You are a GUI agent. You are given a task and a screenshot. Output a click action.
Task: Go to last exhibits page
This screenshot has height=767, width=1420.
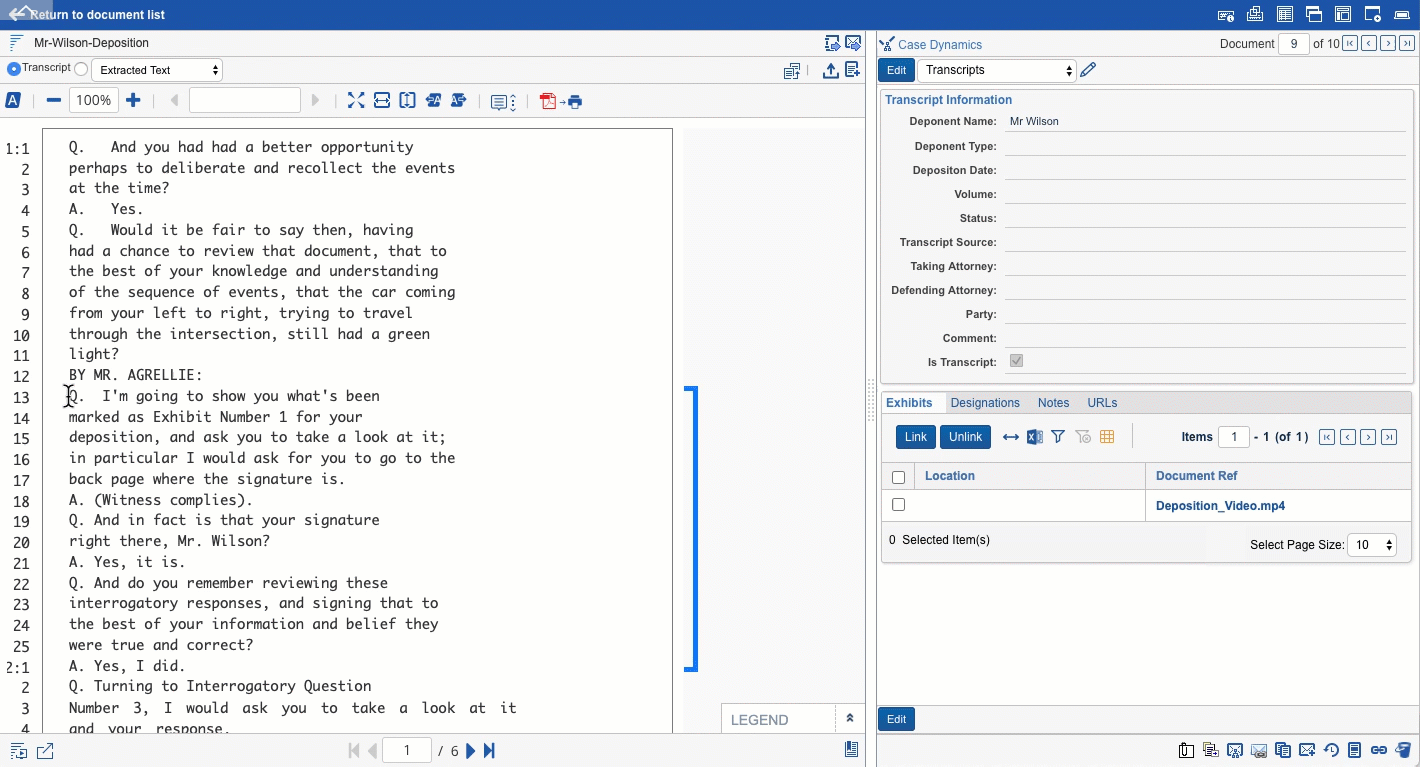click(1388, 437)
